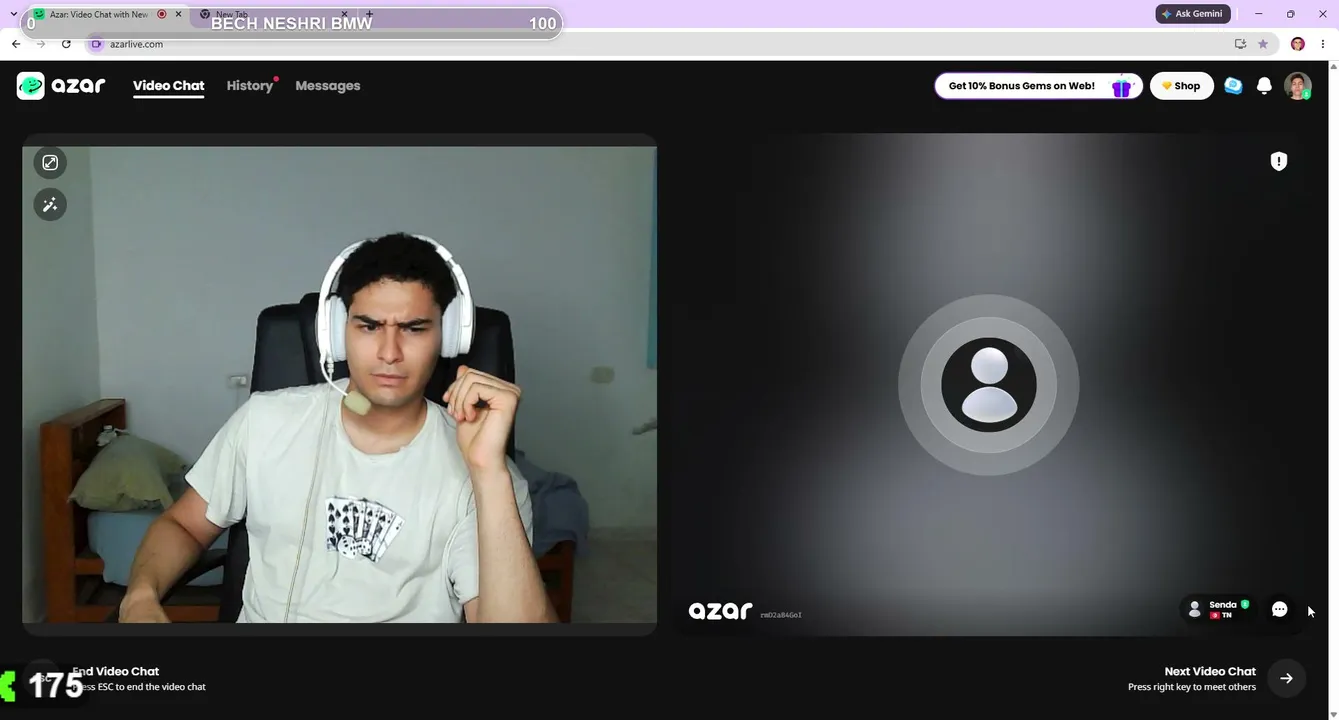
Task: Open a new browser tab with plus
Action: coord(369,15)
